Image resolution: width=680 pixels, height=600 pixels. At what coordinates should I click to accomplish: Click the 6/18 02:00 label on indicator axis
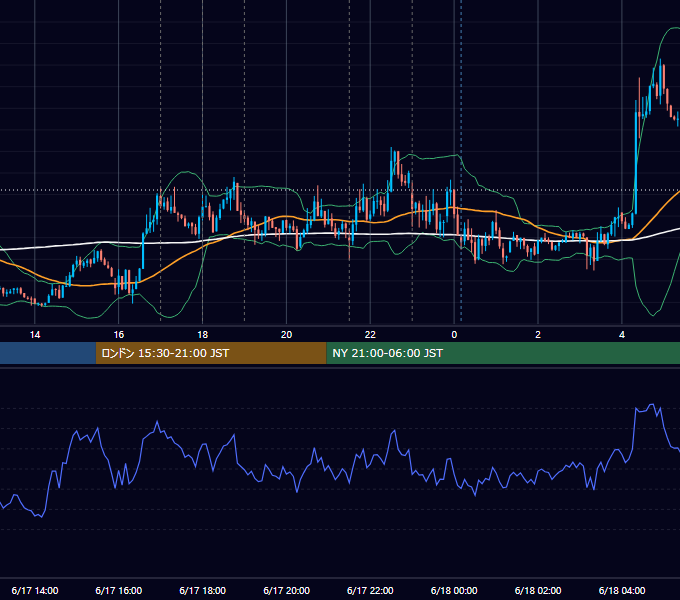click(x=538, y=590)
